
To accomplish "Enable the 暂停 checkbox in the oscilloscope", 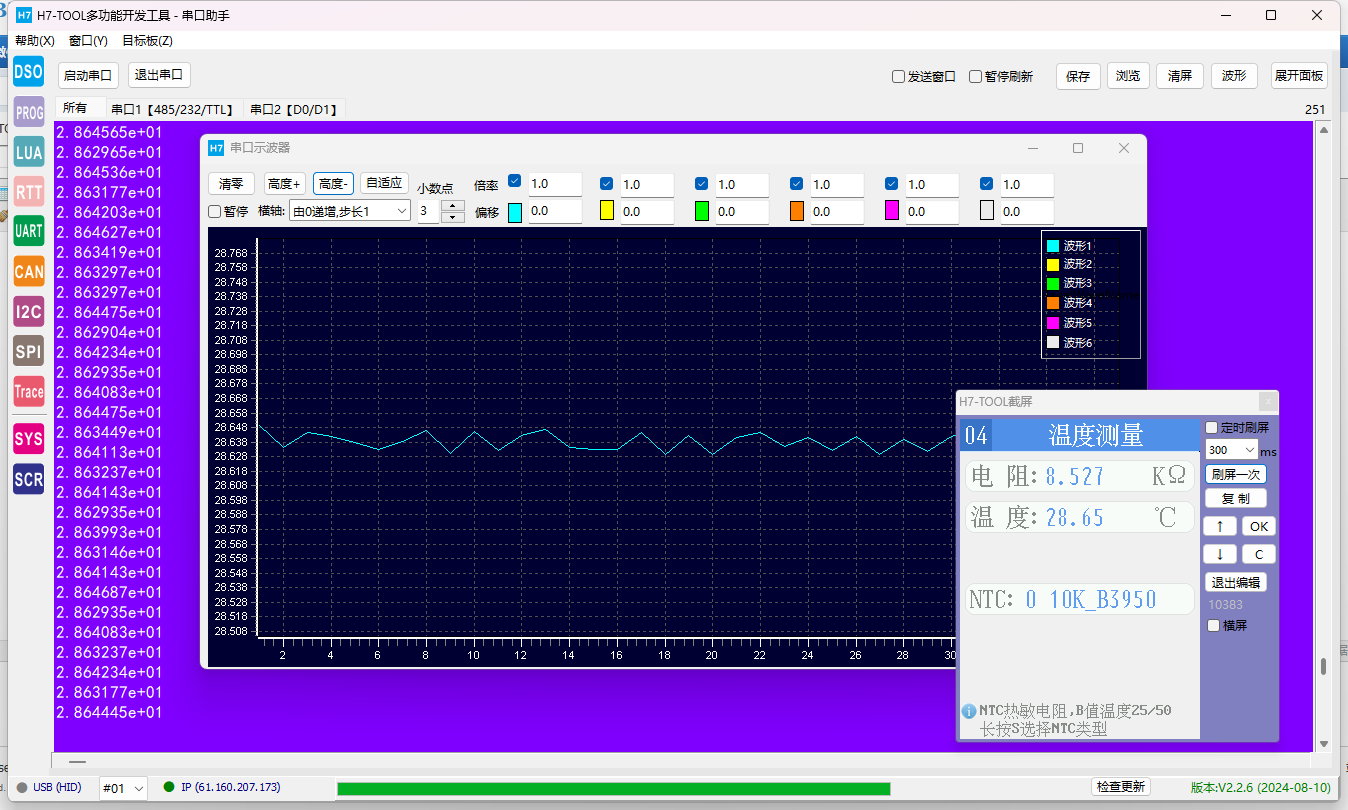I will (214, 211).
